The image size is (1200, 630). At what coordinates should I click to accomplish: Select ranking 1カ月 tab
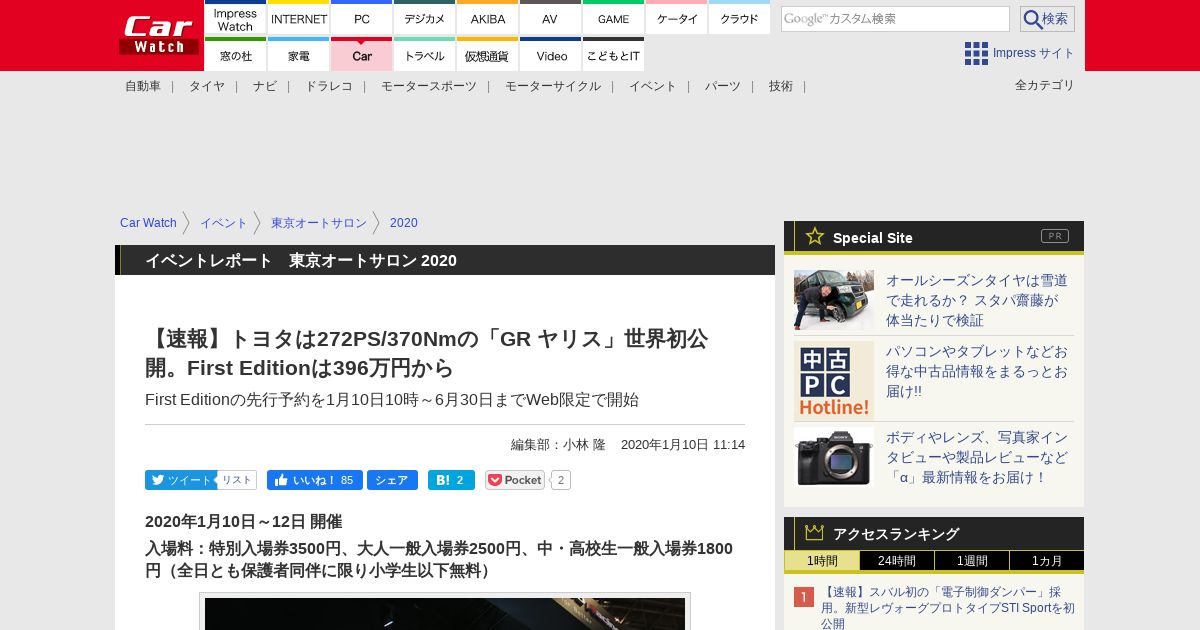[1047, 561]
